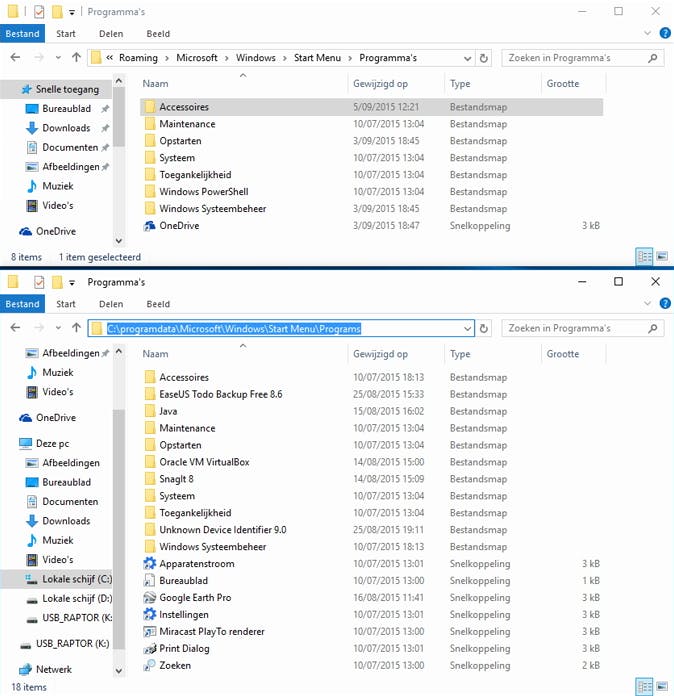Select the Apparatenstroom shortcut in the bottom window

tap(372, 564)
